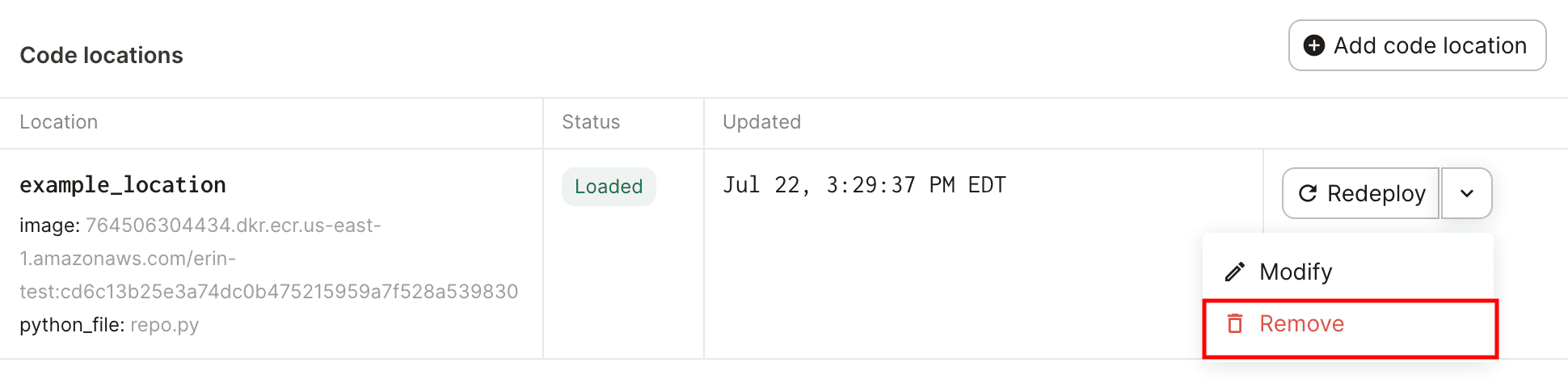Click the Jul 22 updated timestamp
This screenshot has height=388, width=1568.
pyautogui.click(x=864, y=185)
